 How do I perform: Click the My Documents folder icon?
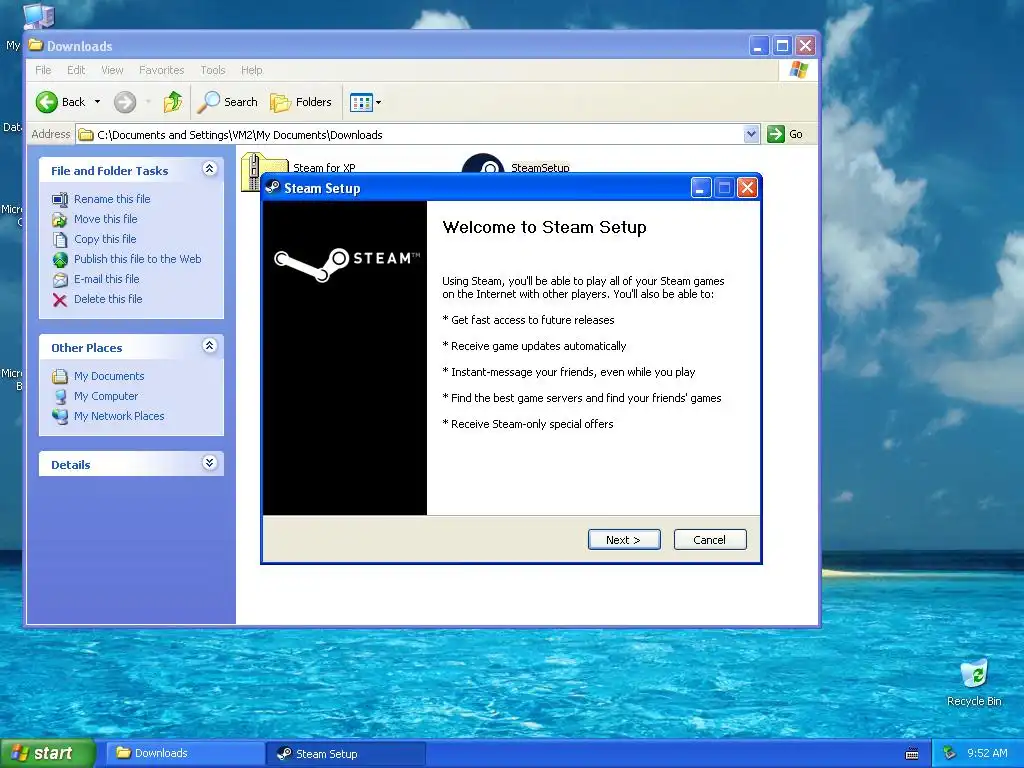coord(60,376)
